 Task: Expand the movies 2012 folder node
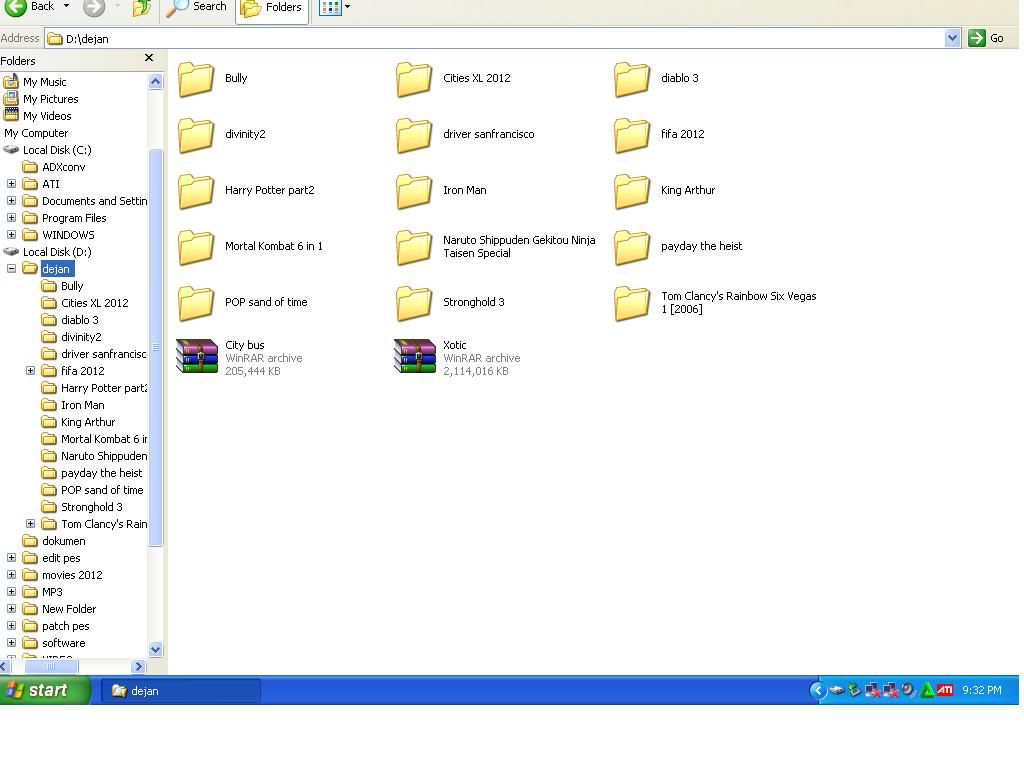12,575
